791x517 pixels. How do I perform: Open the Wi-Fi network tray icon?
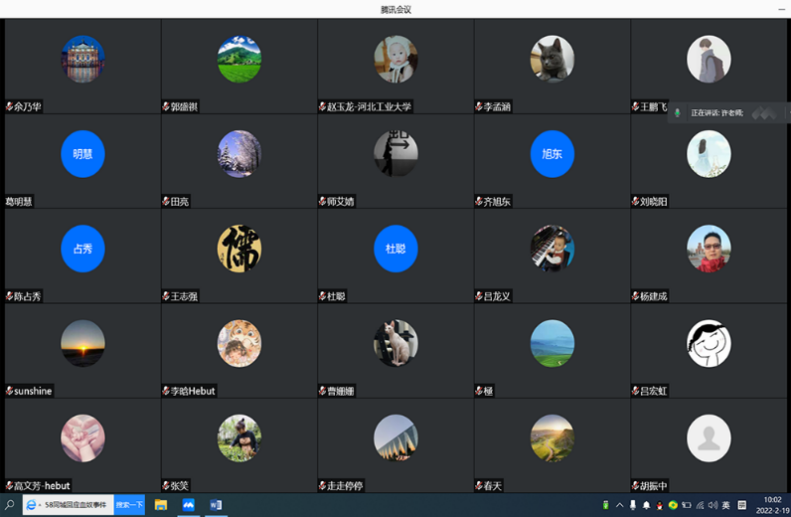point(699,506)
